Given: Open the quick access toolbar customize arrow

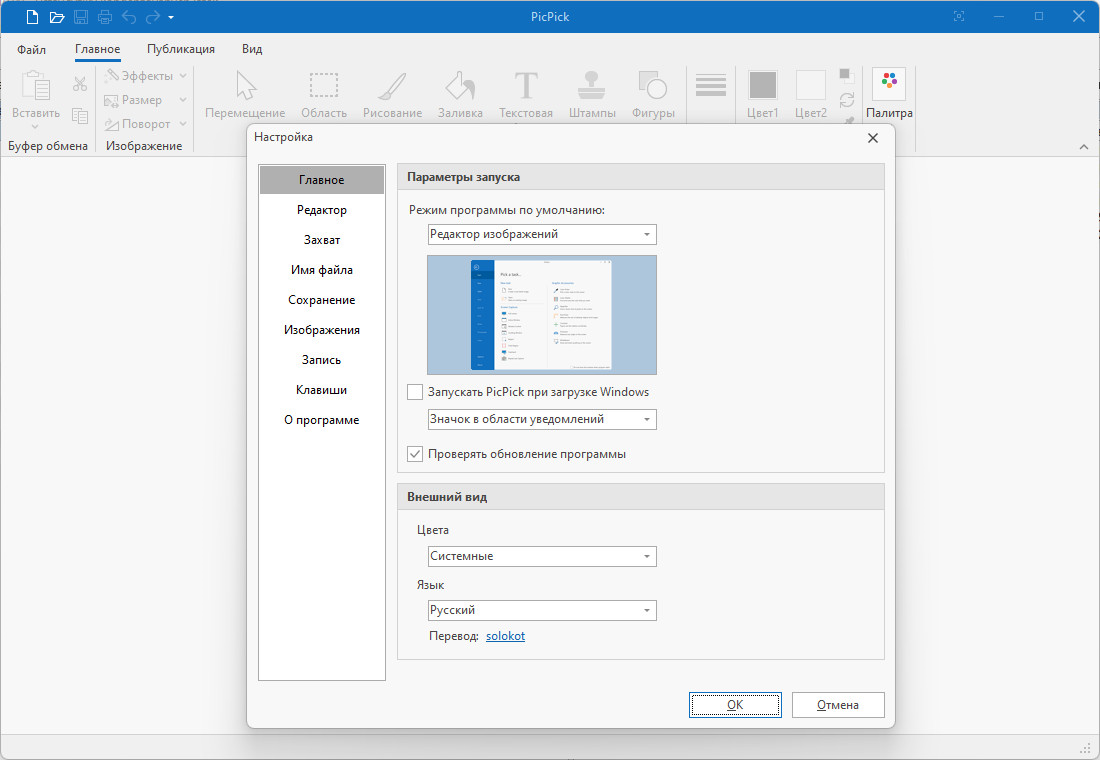Looking at the screenshot, I should pyautogui.click(x=170, y=18).
